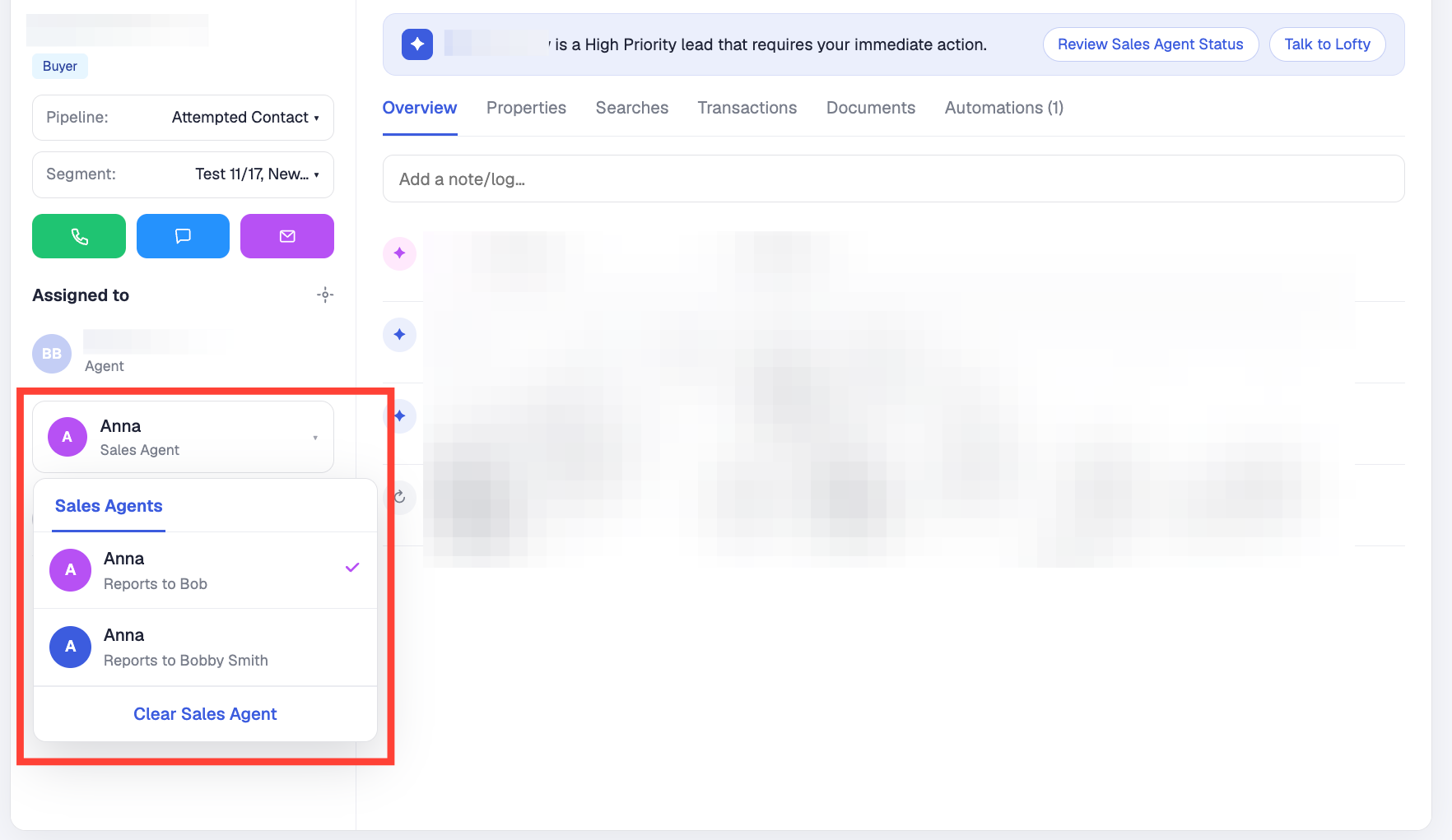
Task: Open the blue text message button
Action: pyautogui.click(x=183, y=236)
